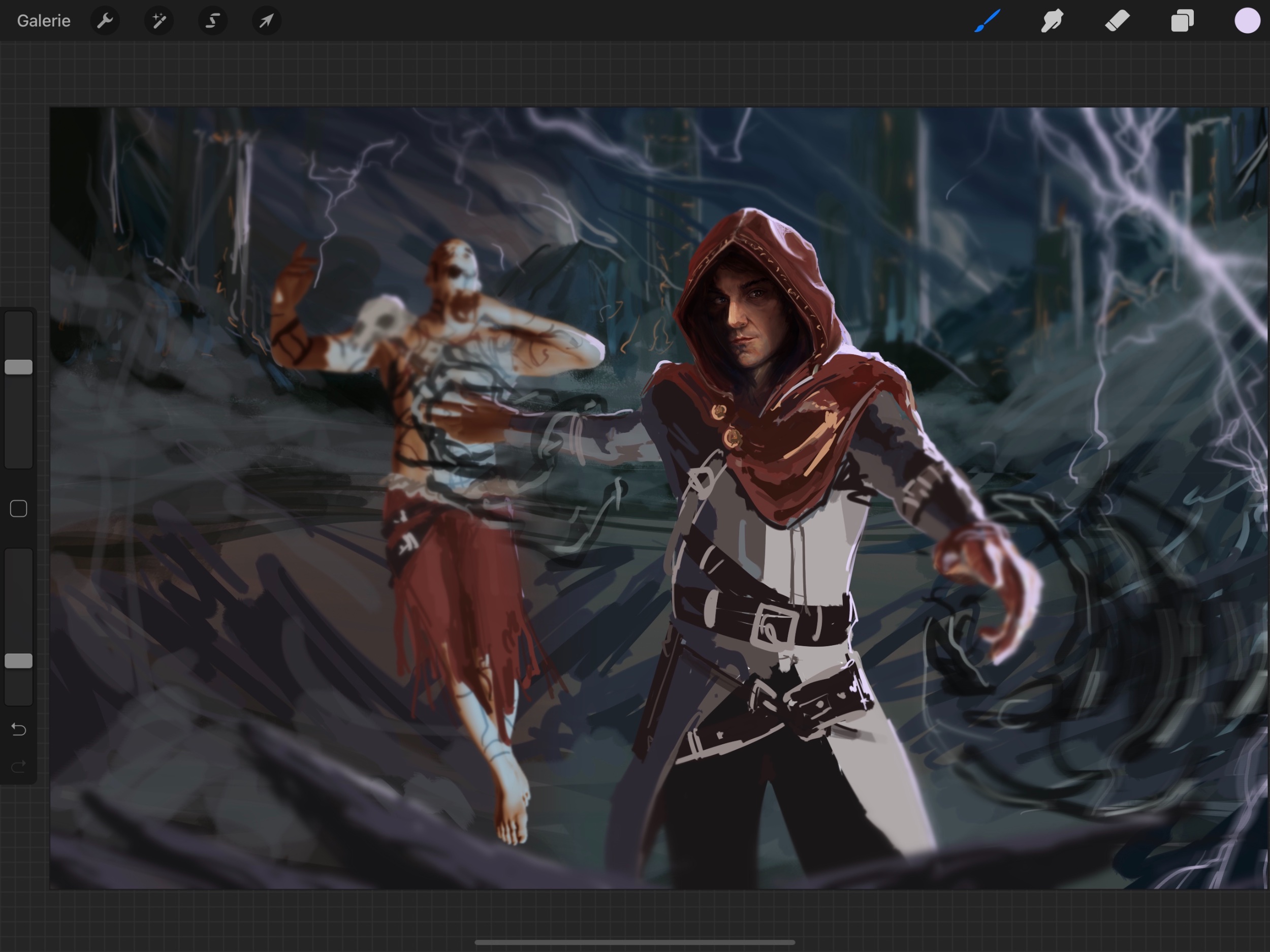The image size is (1270, 952).
Task: Activate the Transform arrow tool
Action: pyautogui.click(x=266, y=21)
